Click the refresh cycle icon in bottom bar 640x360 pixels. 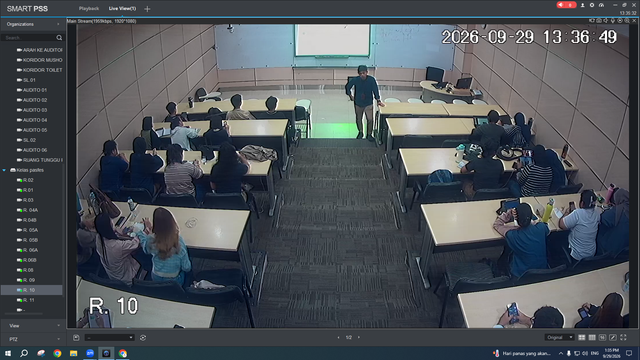[x=143, y=338]
